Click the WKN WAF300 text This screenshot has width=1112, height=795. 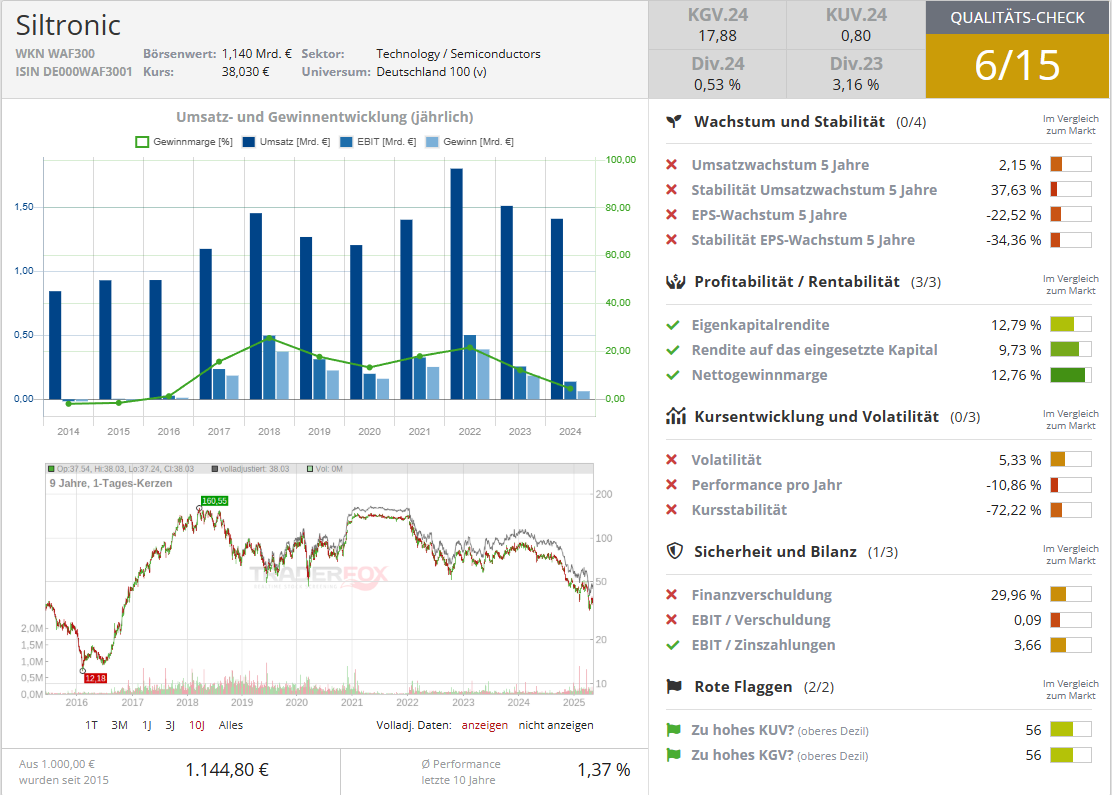pyautogui.click(x=55, y=53)
